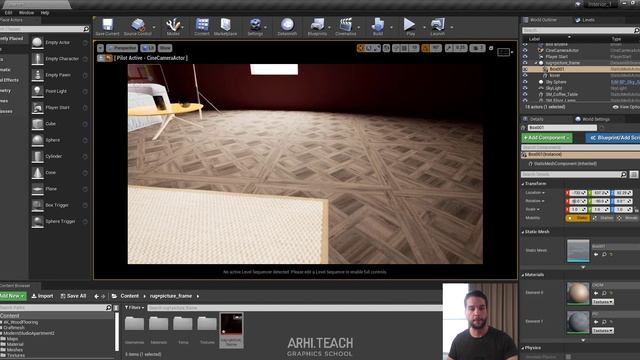This screenshot has width=640, height=360.
Task: Select the Point Light actor icon
Action: pyautogui.click(x=38, y=91)
